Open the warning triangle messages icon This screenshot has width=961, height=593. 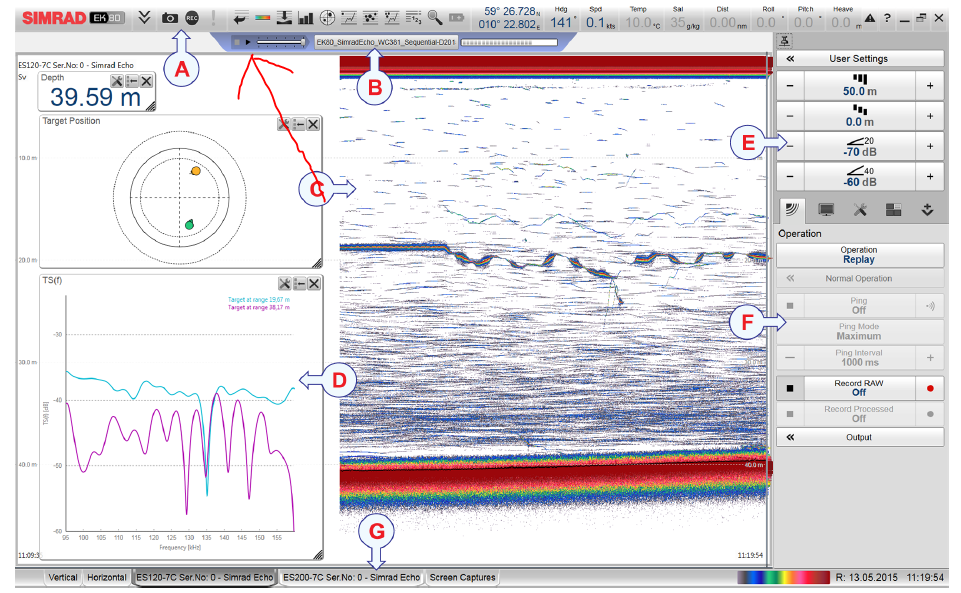870,18
